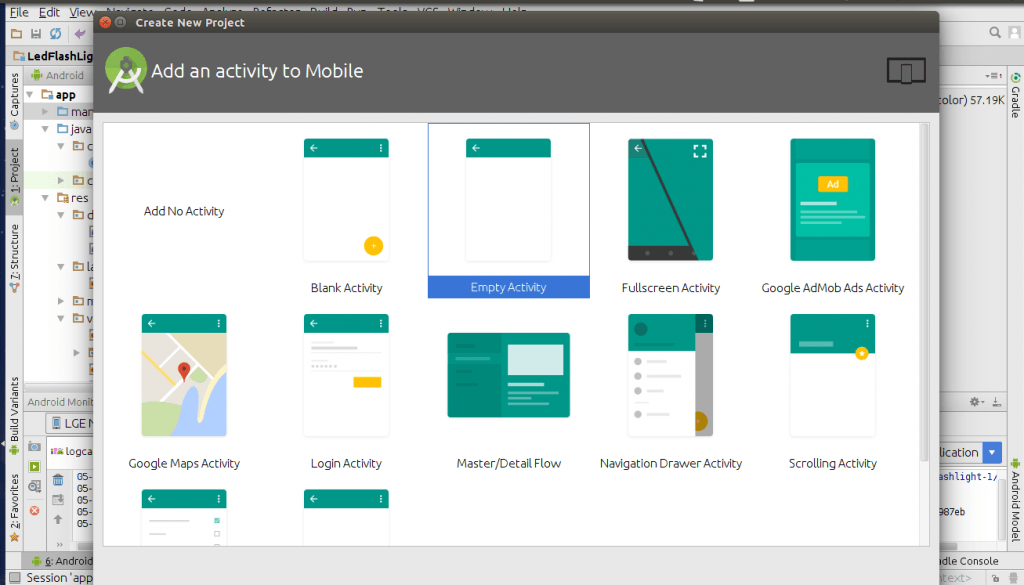This screenshot has width=1024, height=585.
Task: Select the Empty Activity template thumbnail
Action: (508, 200)
